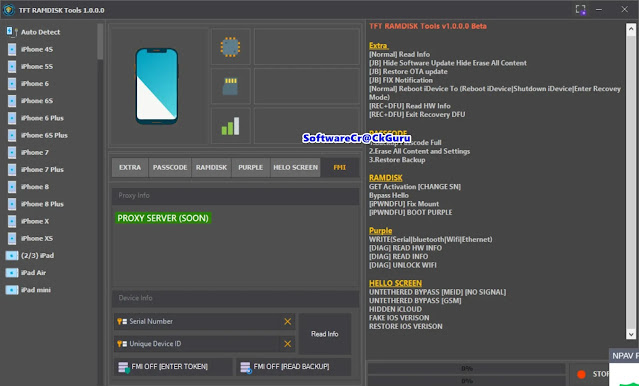Click the log panel scroll down arrow
This screenshot has height=386, width=639.
[x=631, y=334]
